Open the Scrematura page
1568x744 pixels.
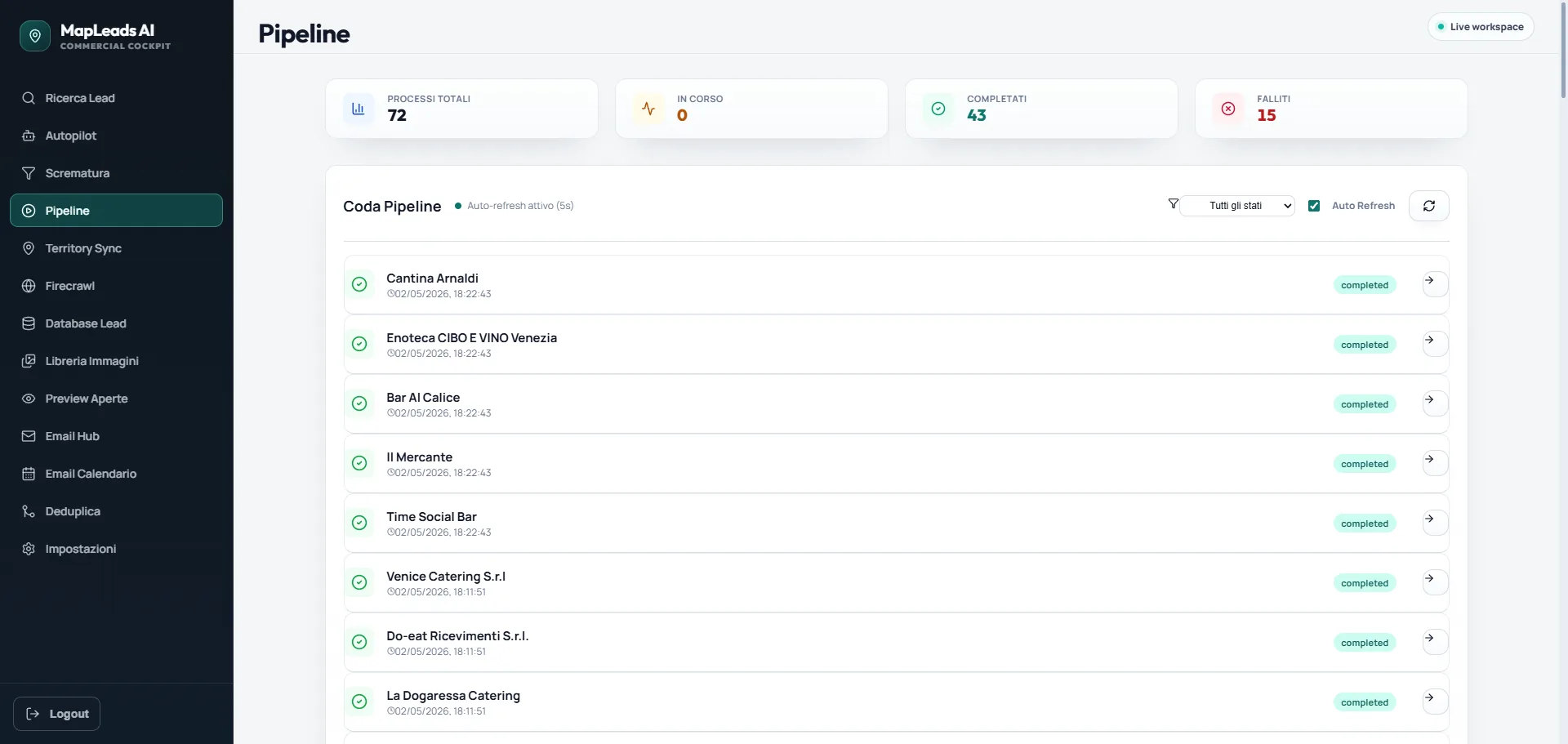tap(116, 173)
